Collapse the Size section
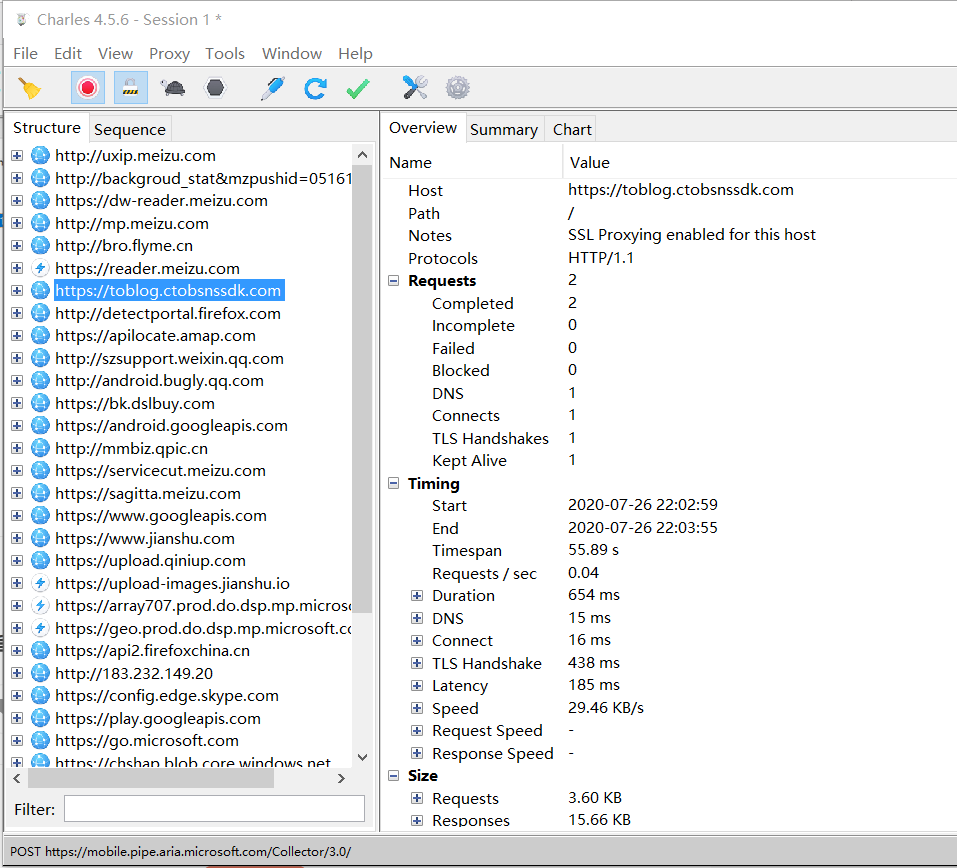Viewport: 957px width, 868px height. click(394, 776)
